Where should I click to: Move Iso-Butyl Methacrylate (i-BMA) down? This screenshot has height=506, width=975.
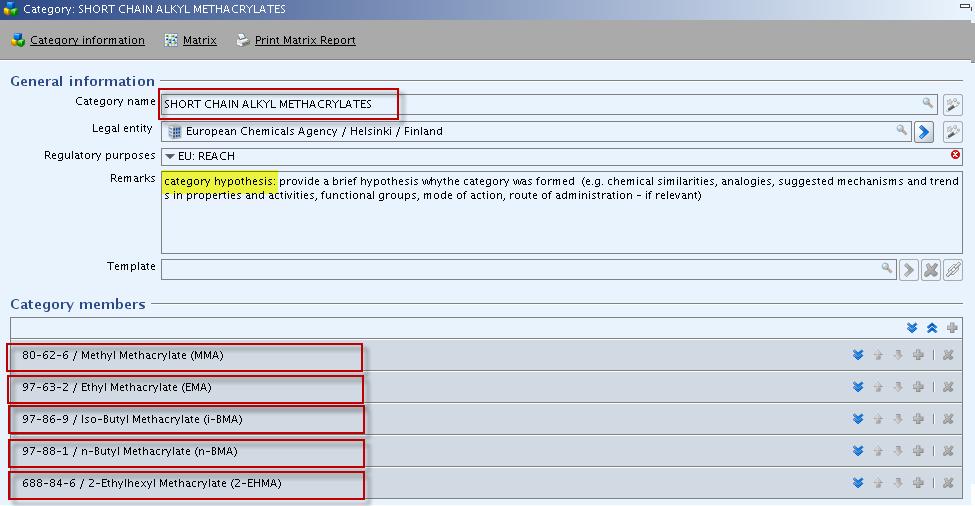(x=898, y=419)
